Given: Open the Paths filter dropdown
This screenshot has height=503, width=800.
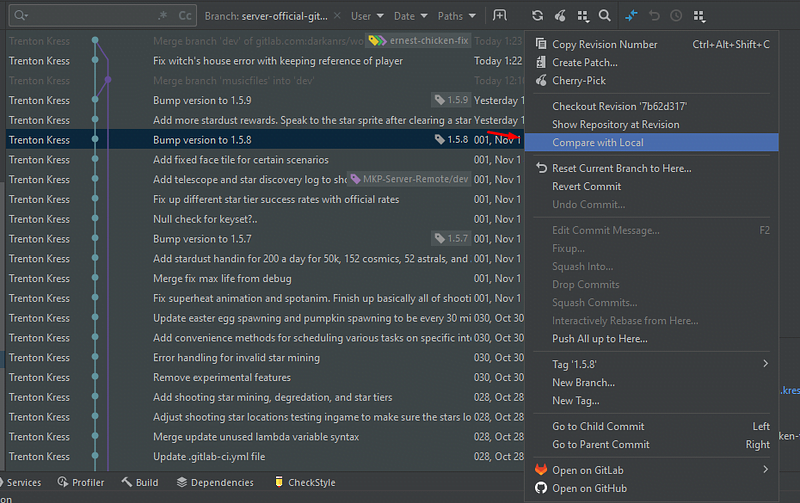Looking at the screenshot, I should click(457, 16).
